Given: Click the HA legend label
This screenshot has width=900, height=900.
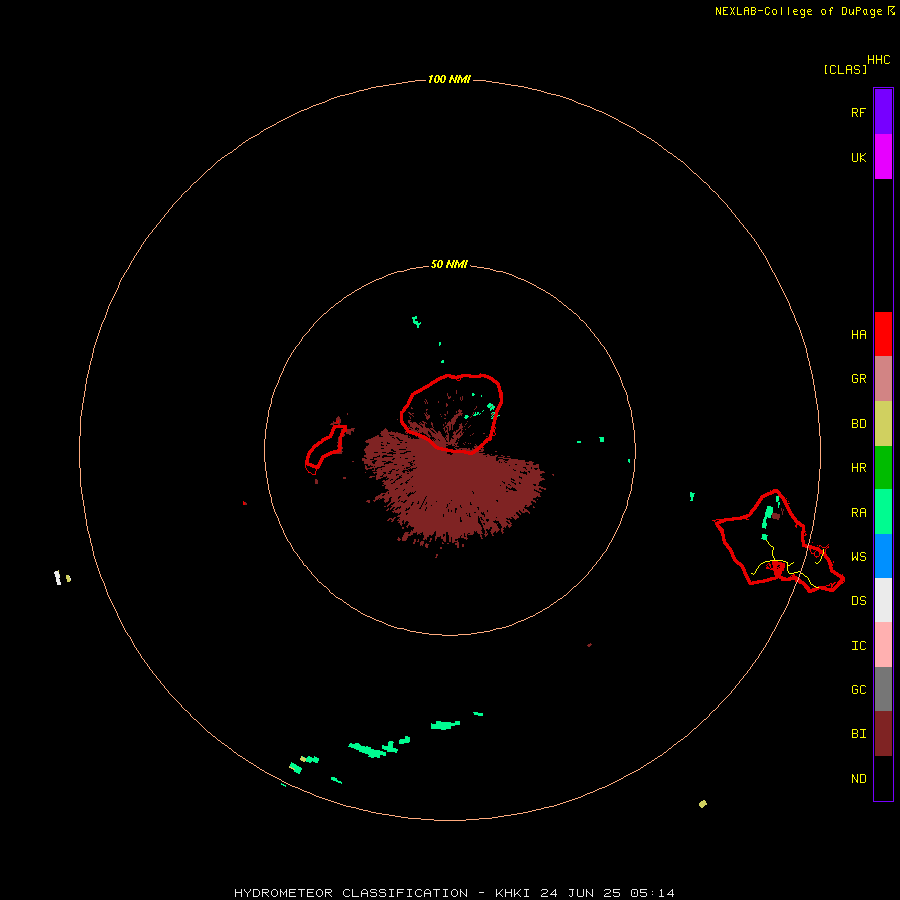Looking at the screenshot, I should coord(858,334).
